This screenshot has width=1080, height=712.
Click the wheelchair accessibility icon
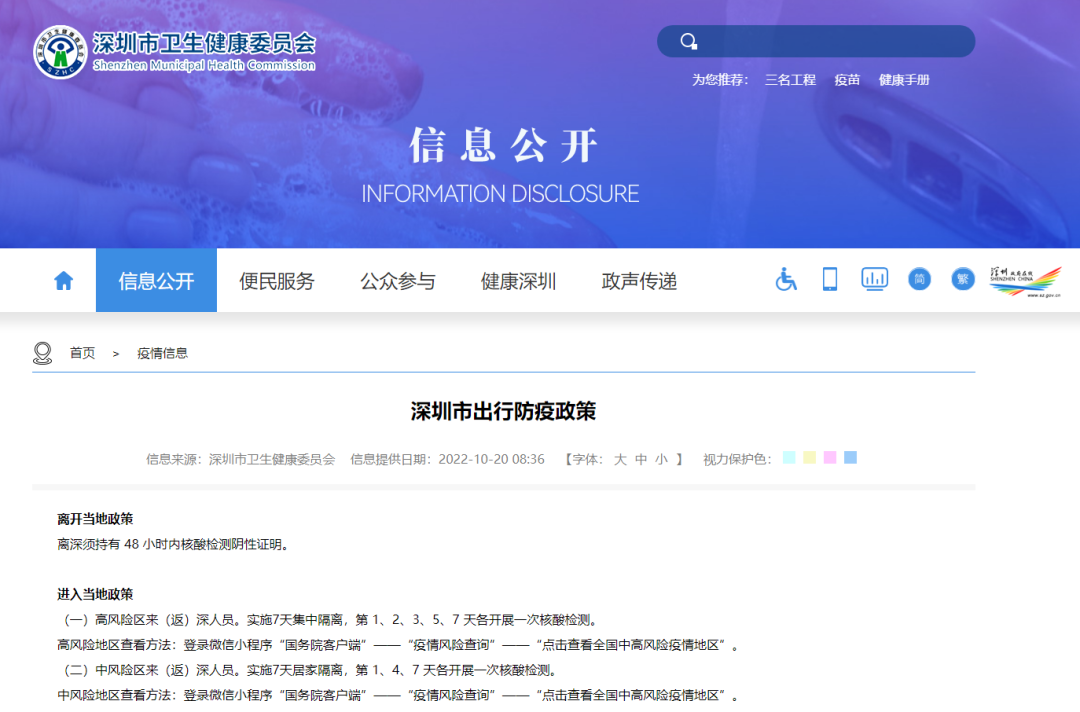click(x=785, y=279)
